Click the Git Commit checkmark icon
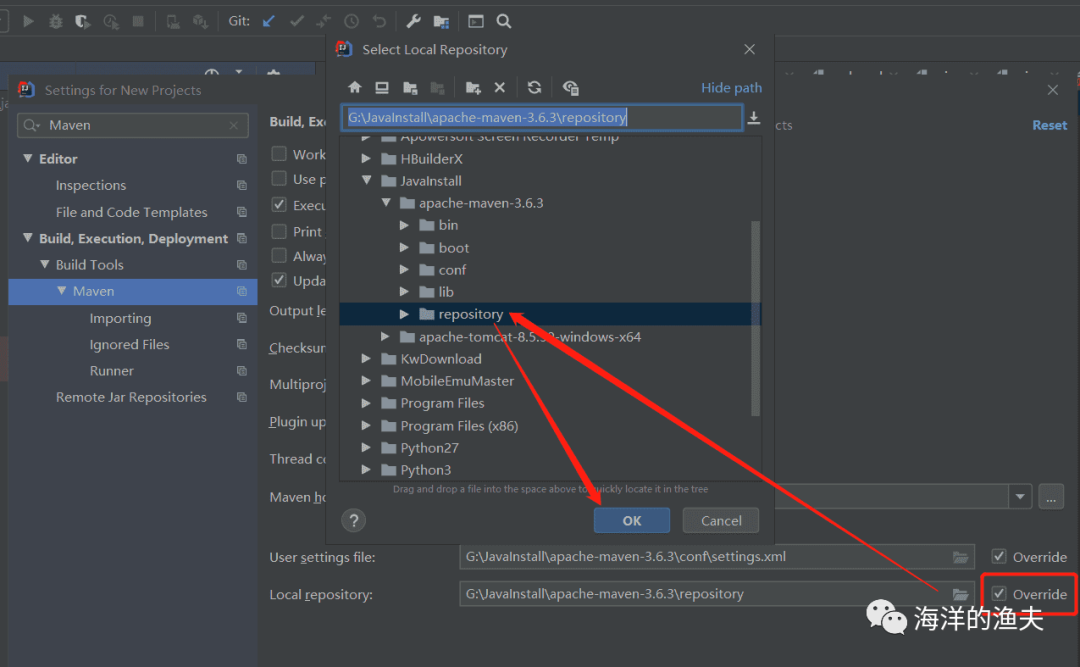Screen dimensions: 1080x667 click(x=297, y=21)
